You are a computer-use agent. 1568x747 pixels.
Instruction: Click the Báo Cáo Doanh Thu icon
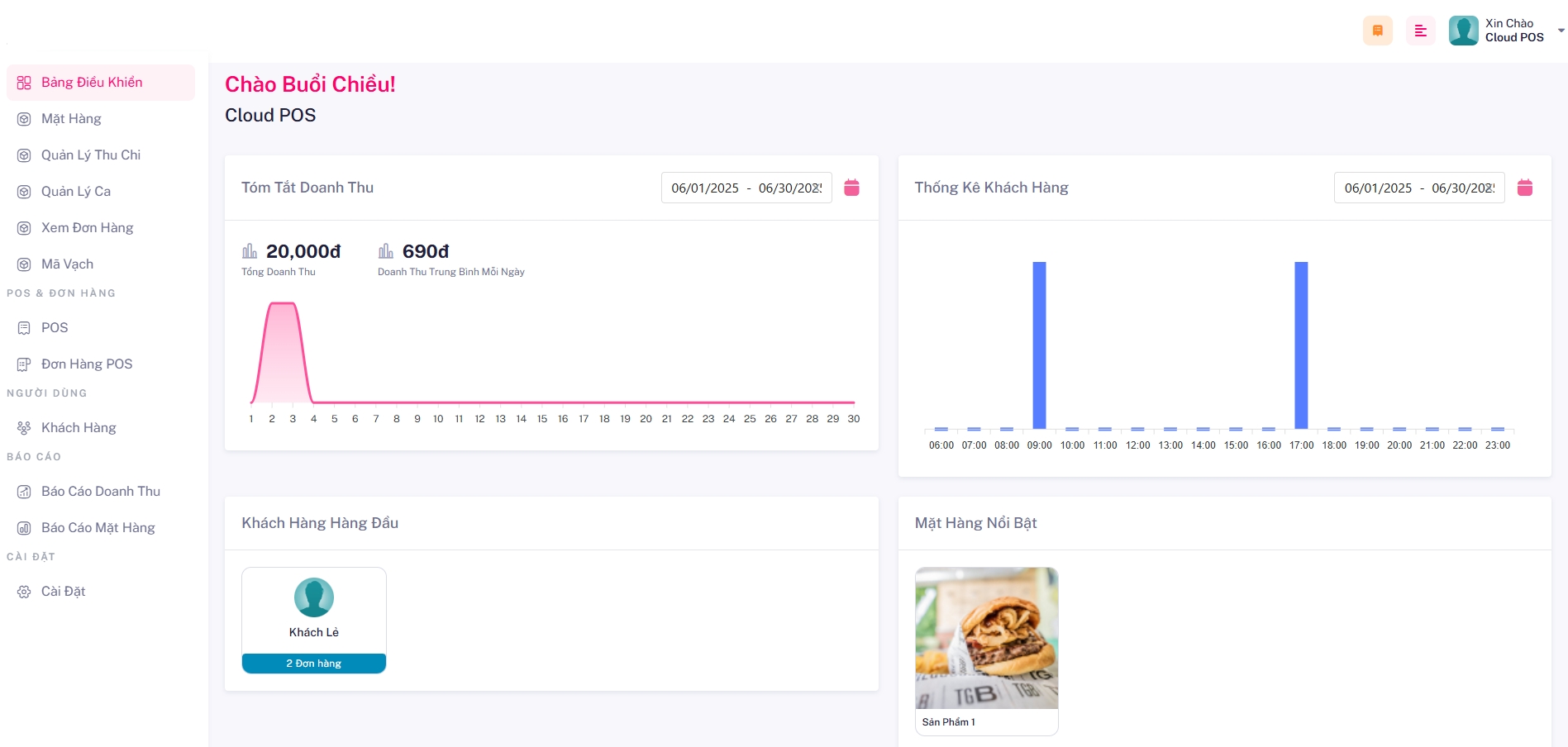pyautogui.click(x=24, y=492)
